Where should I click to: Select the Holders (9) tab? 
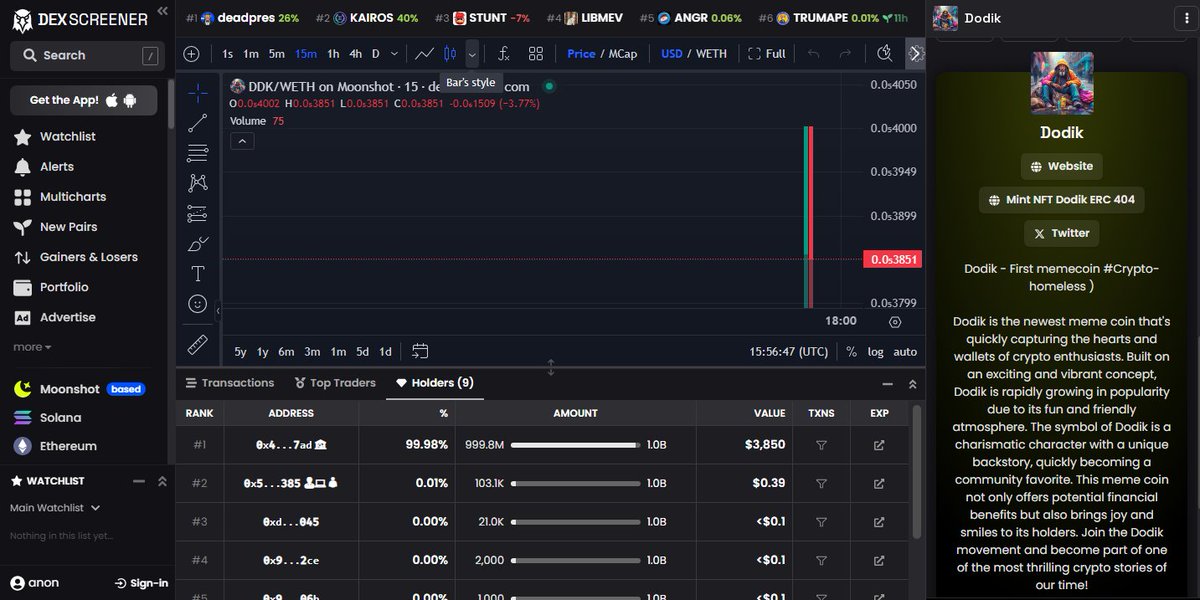click(435, 383)
